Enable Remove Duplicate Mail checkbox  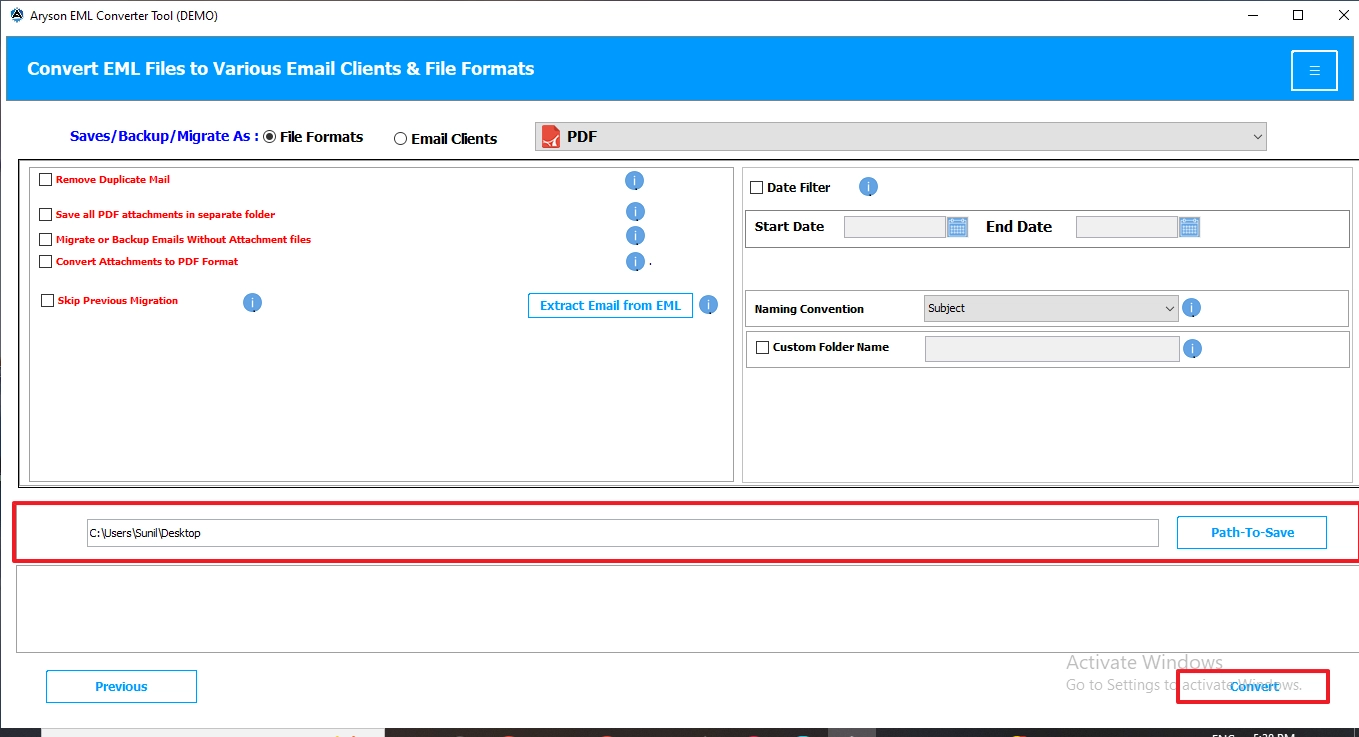(45, 180)
